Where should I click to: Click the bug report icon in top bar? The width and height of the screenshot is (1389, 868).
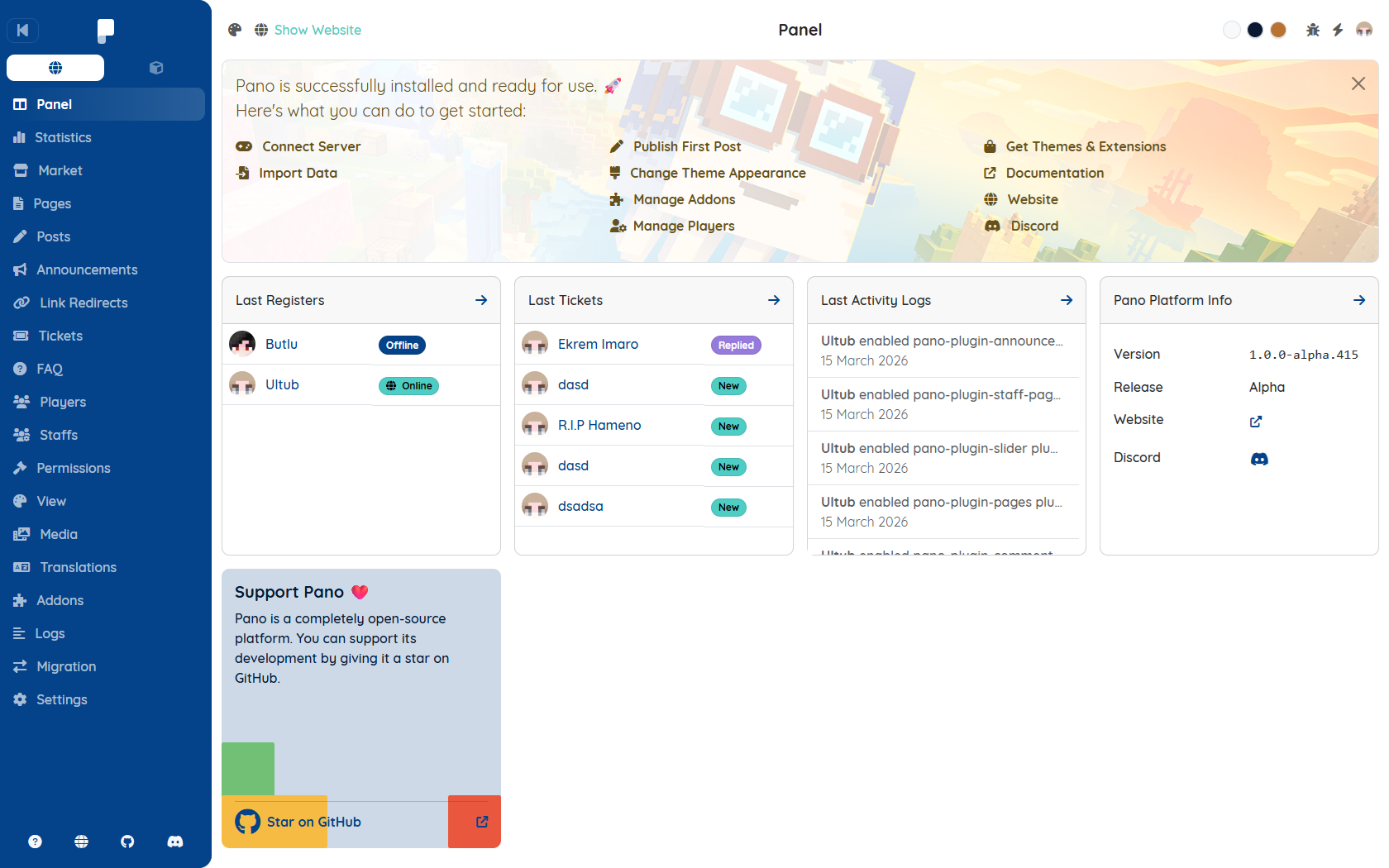(x=1313, y=30)
